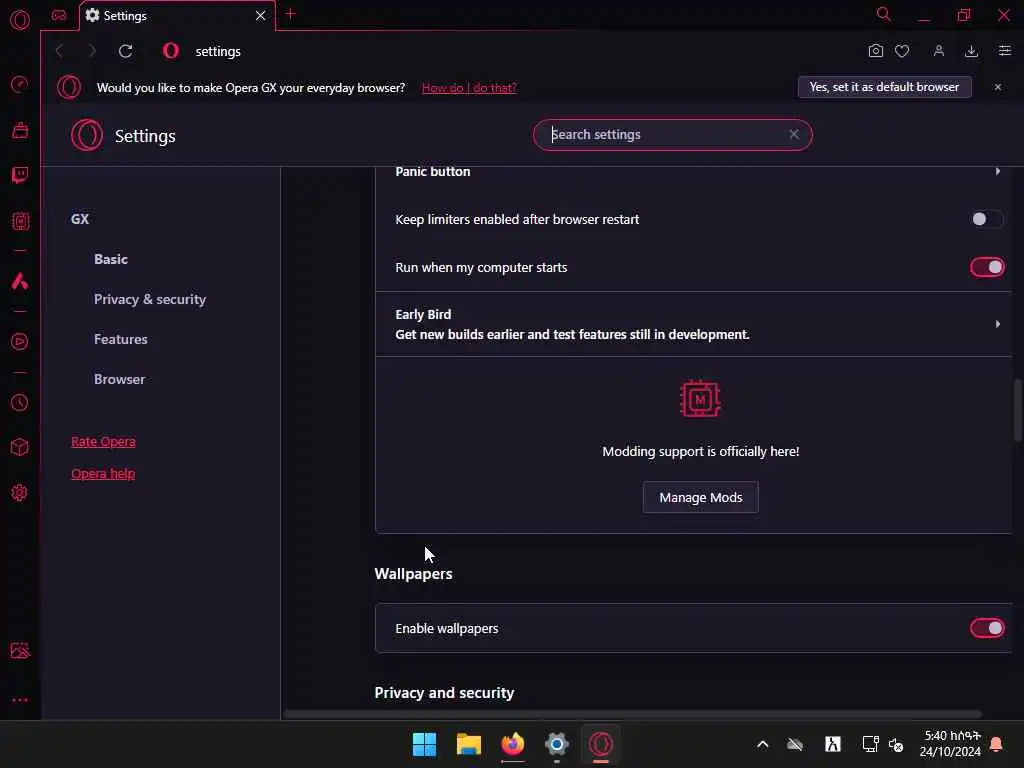The height and width of the screenshot is (768, 1024).
Task: Open the Opera help link
Action: pos(103,473)
